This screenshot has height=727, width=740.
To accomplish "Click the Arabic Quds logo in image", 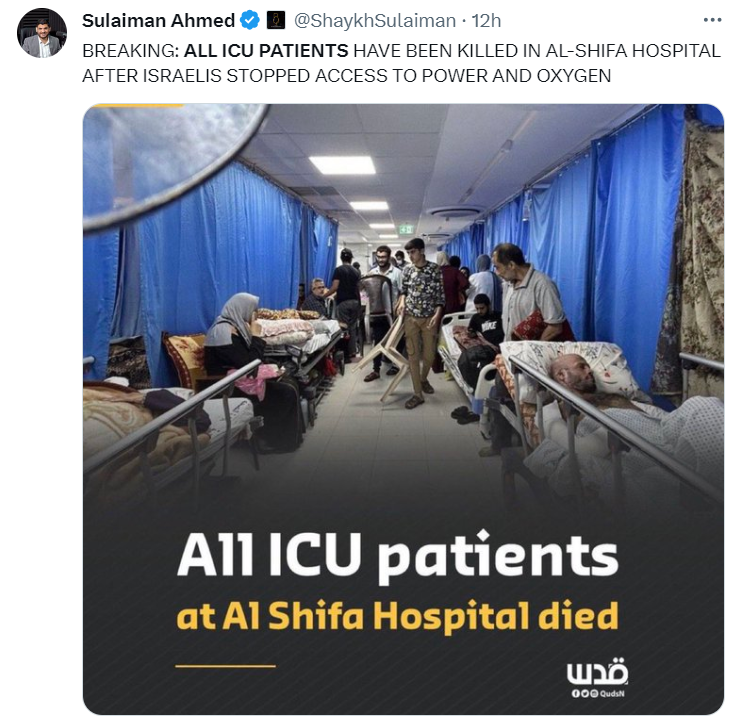I will (x=597, y=671).
